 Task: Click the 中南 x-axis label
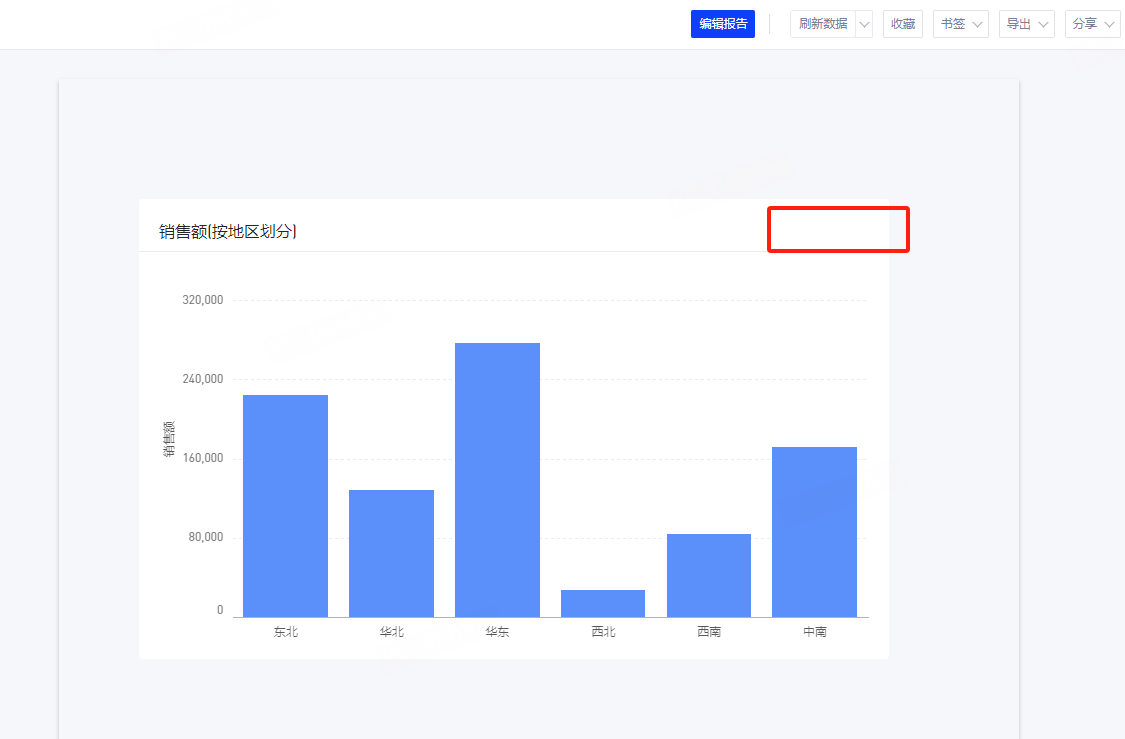(x=814, y=632)
